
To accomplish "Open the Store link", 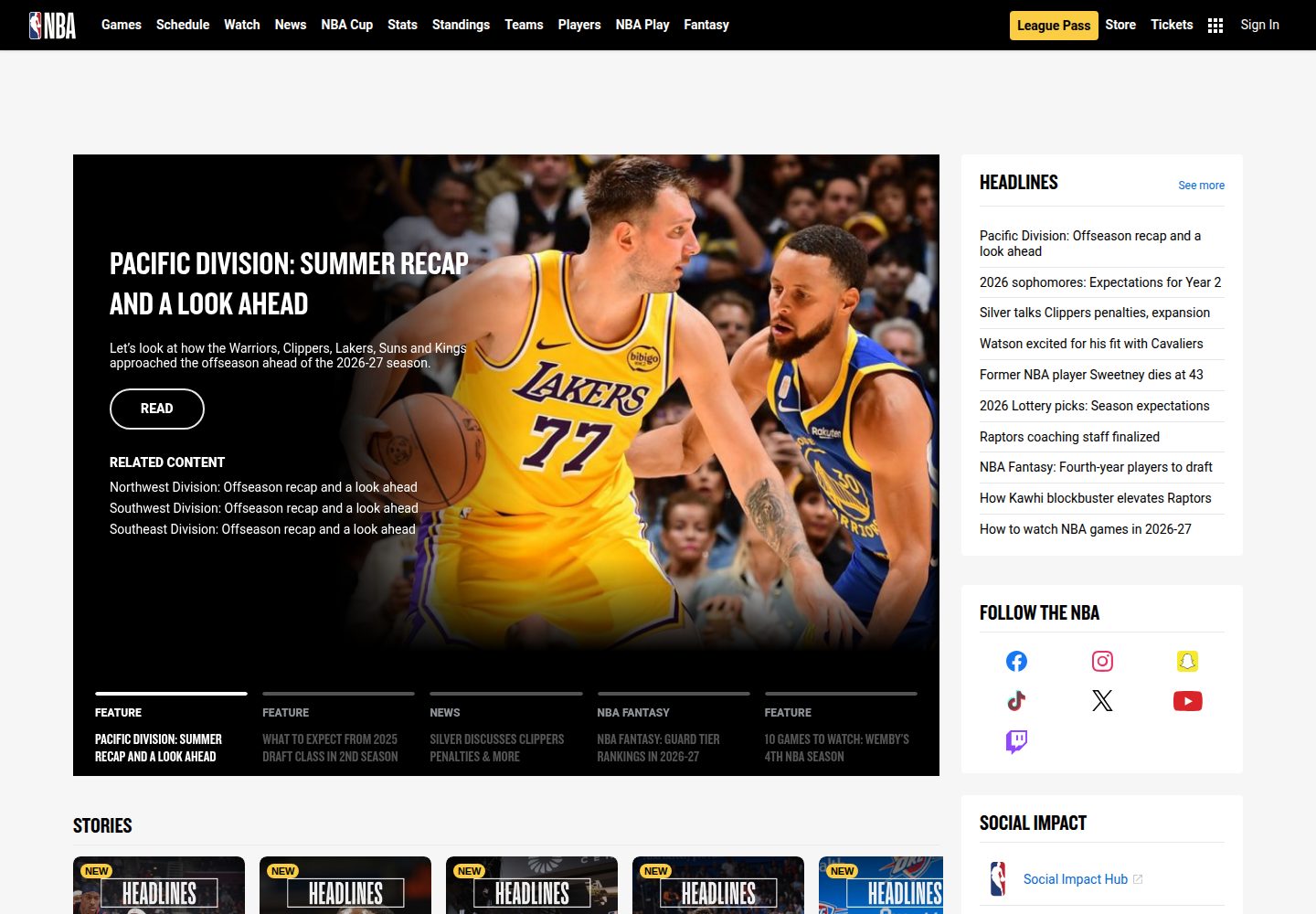I will 1120,25.
